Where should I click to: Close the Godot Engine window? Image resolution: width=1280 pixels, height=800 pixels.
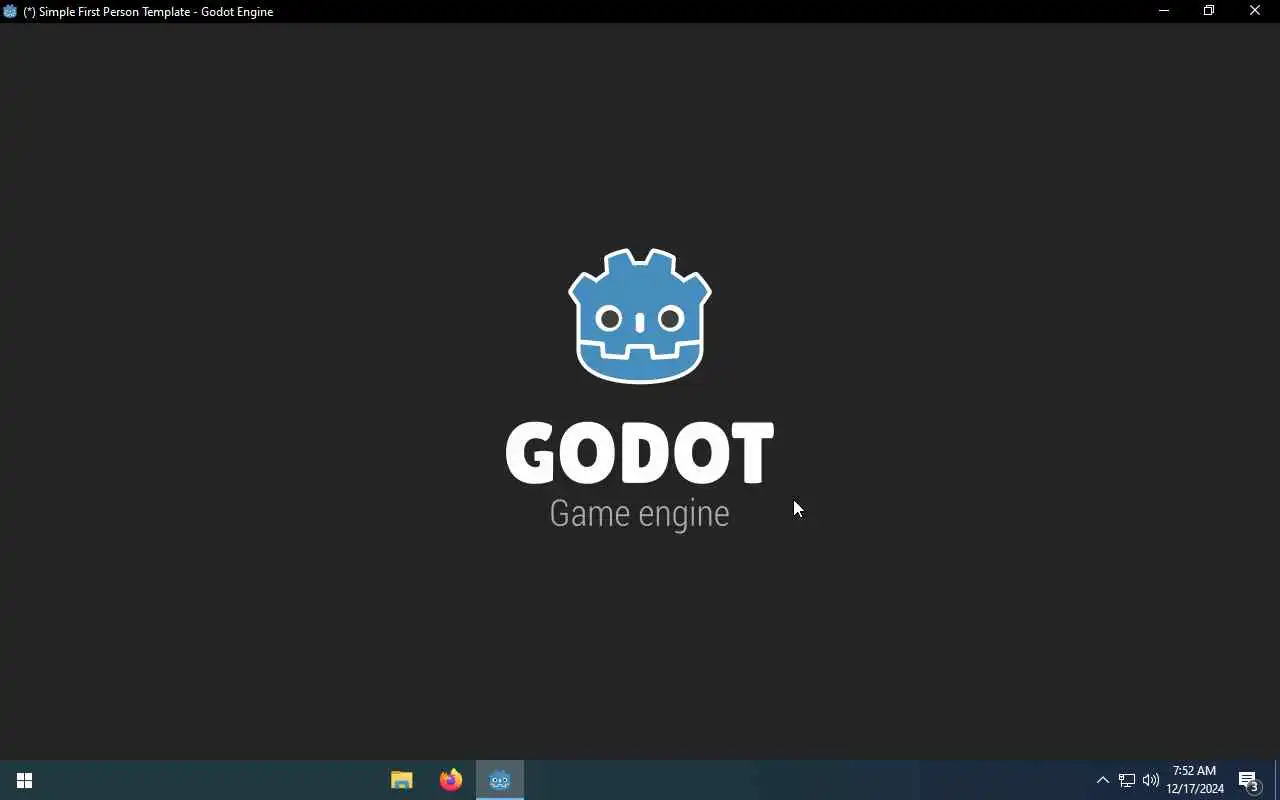[1255, 11]
